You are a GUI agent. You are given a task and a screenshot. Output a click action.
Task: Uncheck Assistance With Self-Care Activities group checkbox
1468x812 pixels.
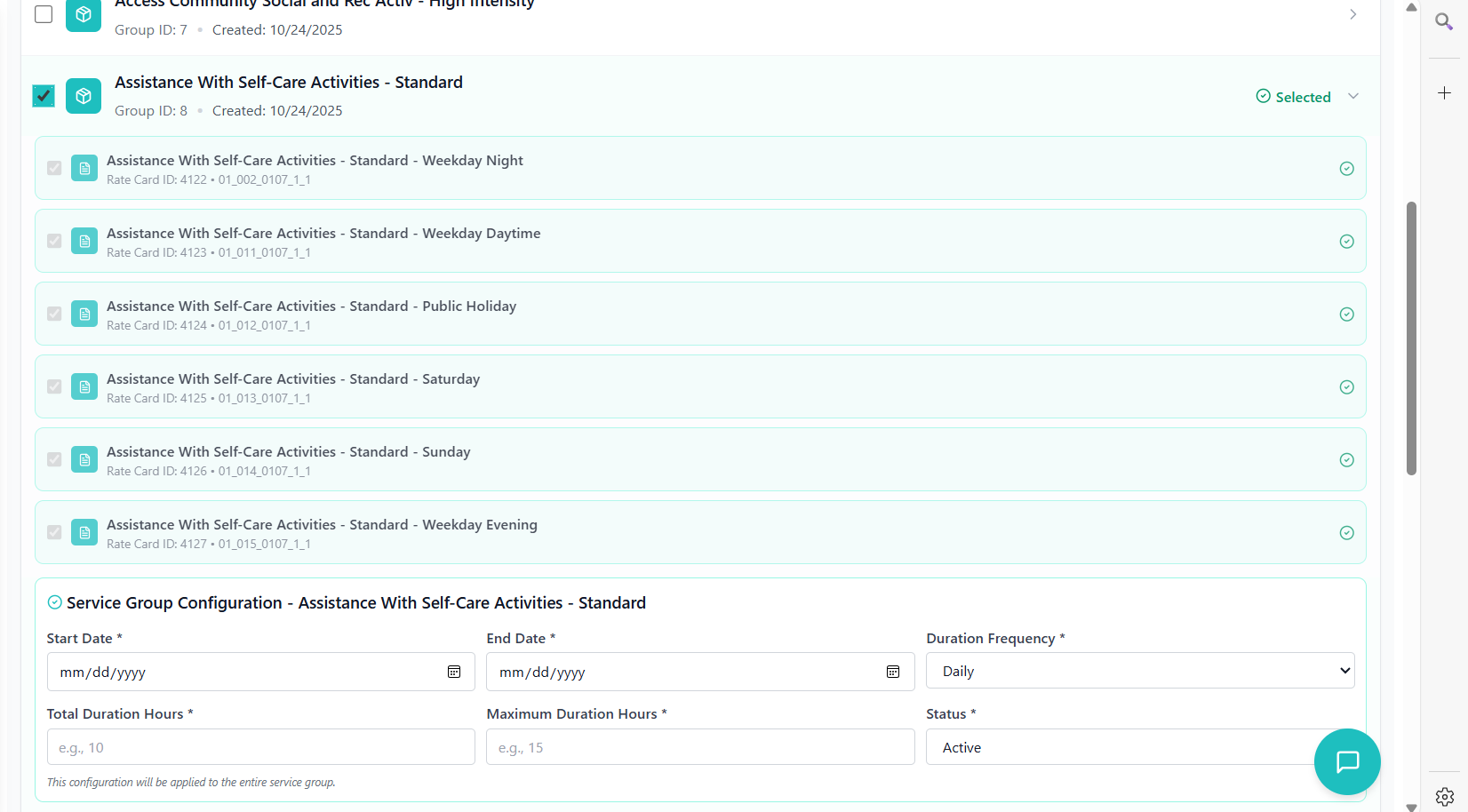pos(44,96)
